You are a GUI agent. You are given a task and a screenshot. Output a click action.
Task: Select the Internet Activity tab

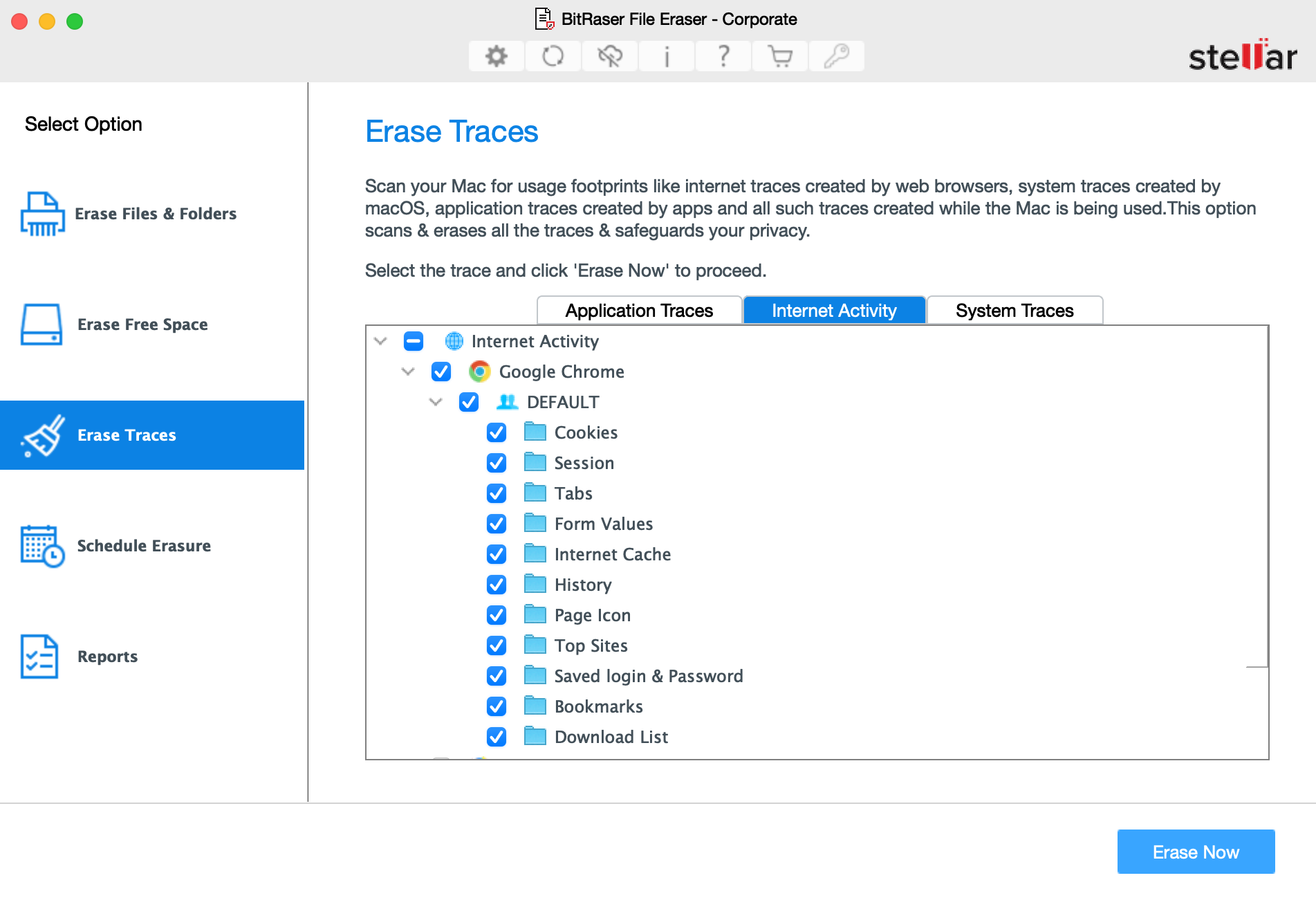[834, 311]
